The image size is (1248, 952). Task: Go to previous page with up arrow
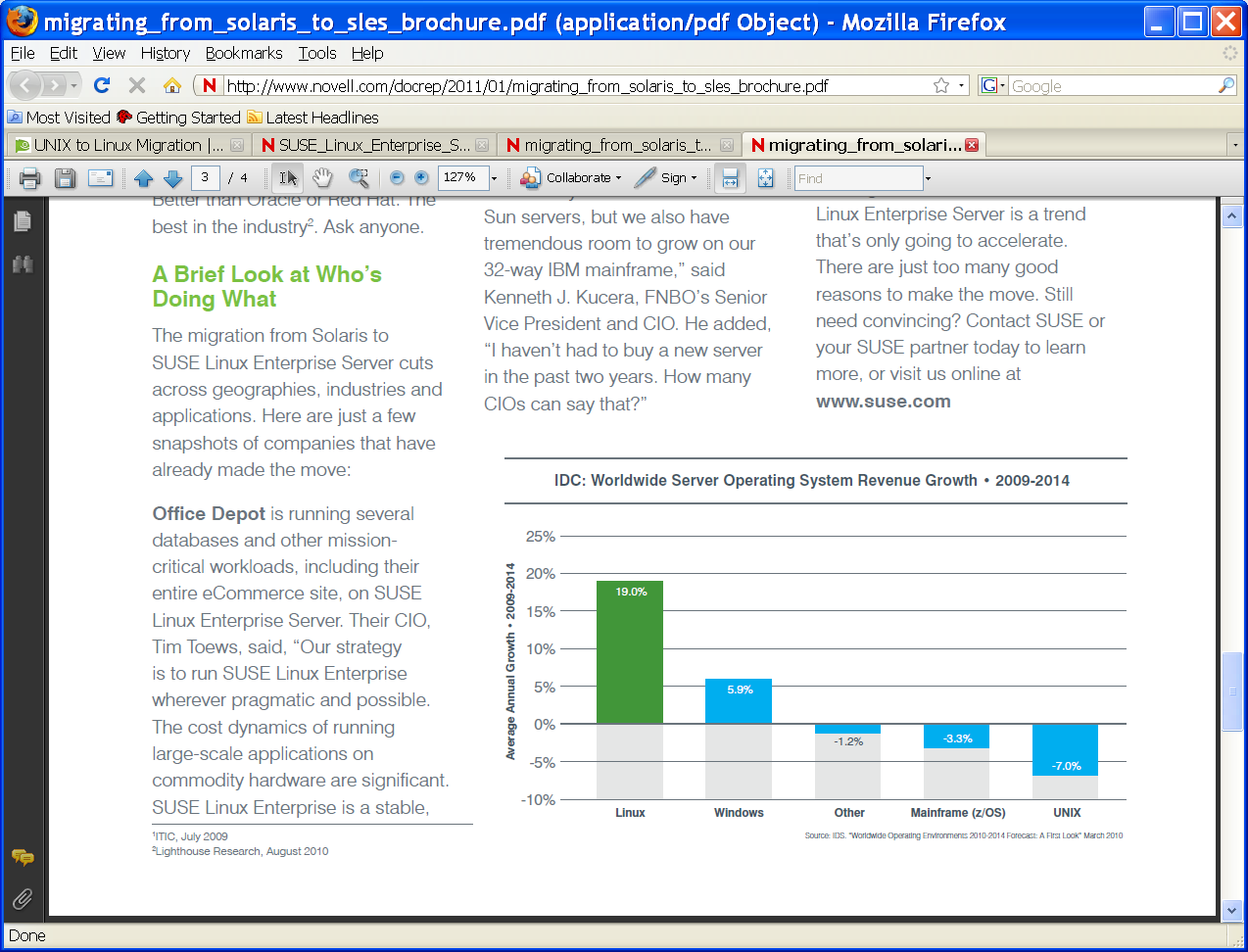tap(144, 178)
